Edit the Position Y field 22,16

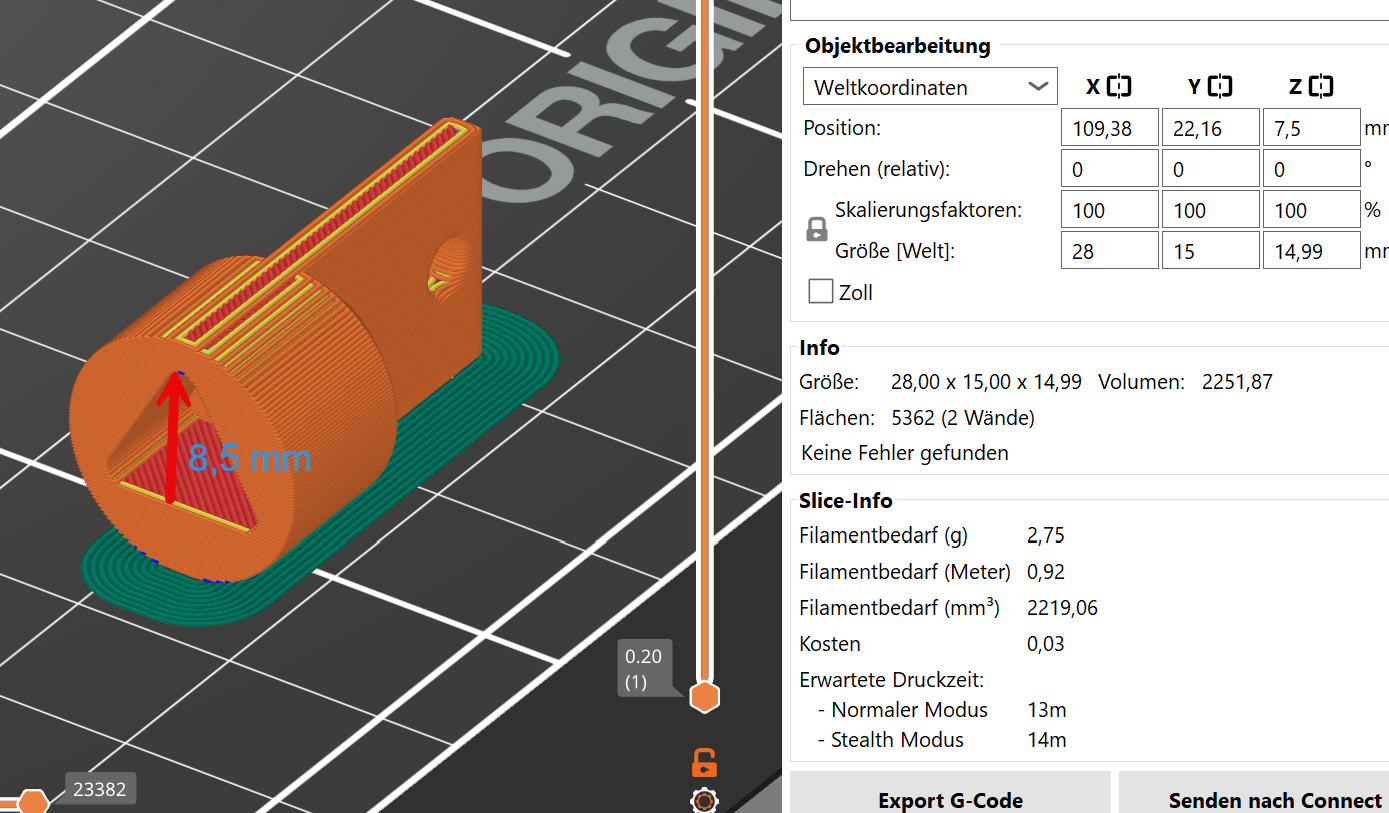click(1211, 128)
